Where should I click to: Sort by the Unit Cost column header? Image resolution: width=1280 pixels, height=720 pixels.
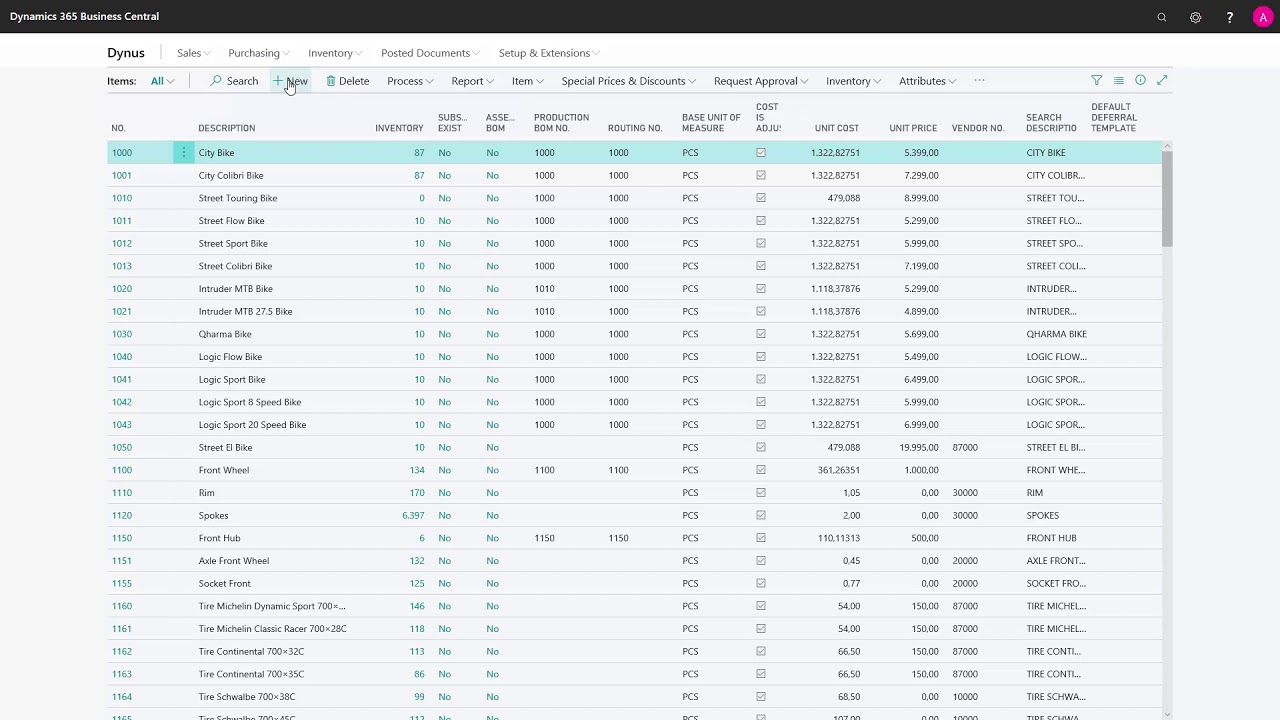(837, 128)
